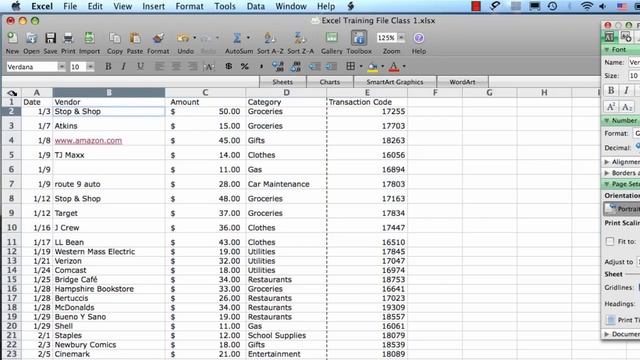
Task: Select column C header
Action: click(205, 93)
